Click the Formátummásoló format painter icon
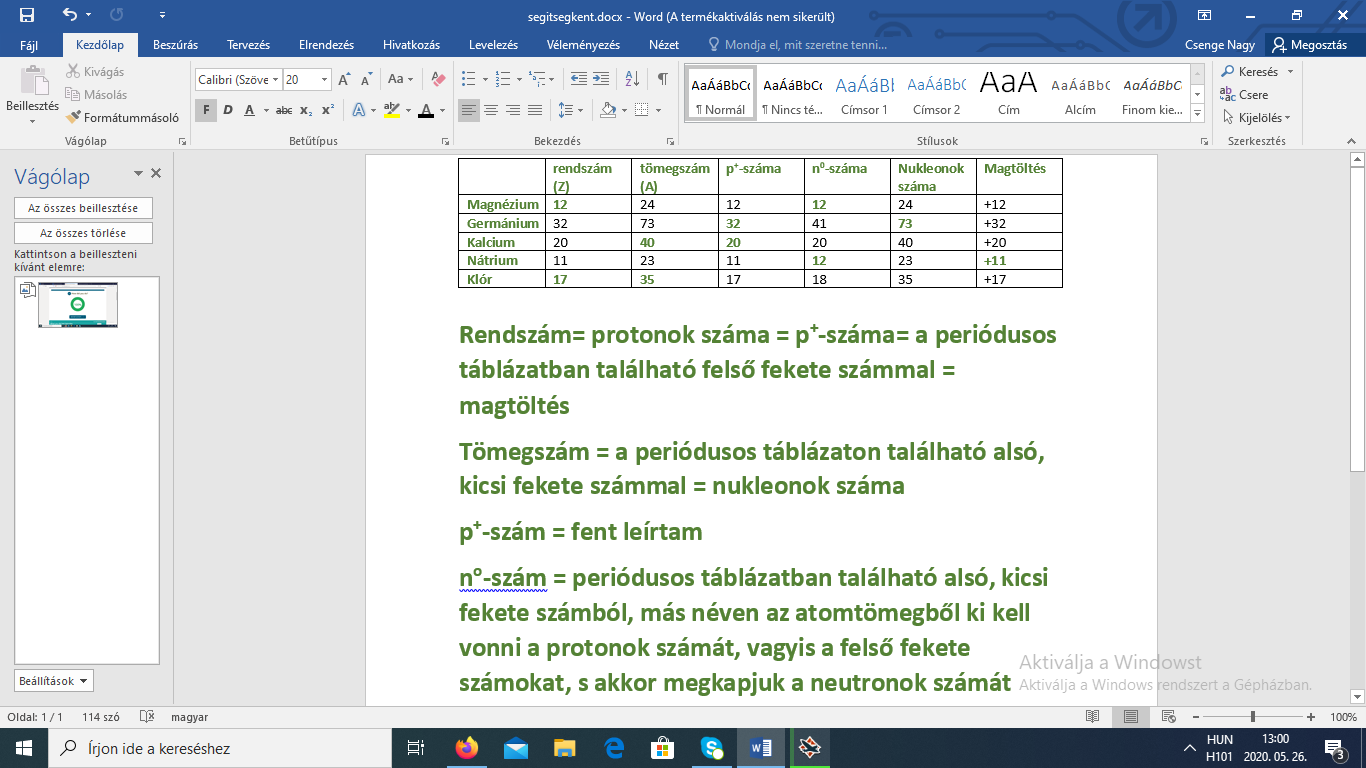 [x=73, y=118]
